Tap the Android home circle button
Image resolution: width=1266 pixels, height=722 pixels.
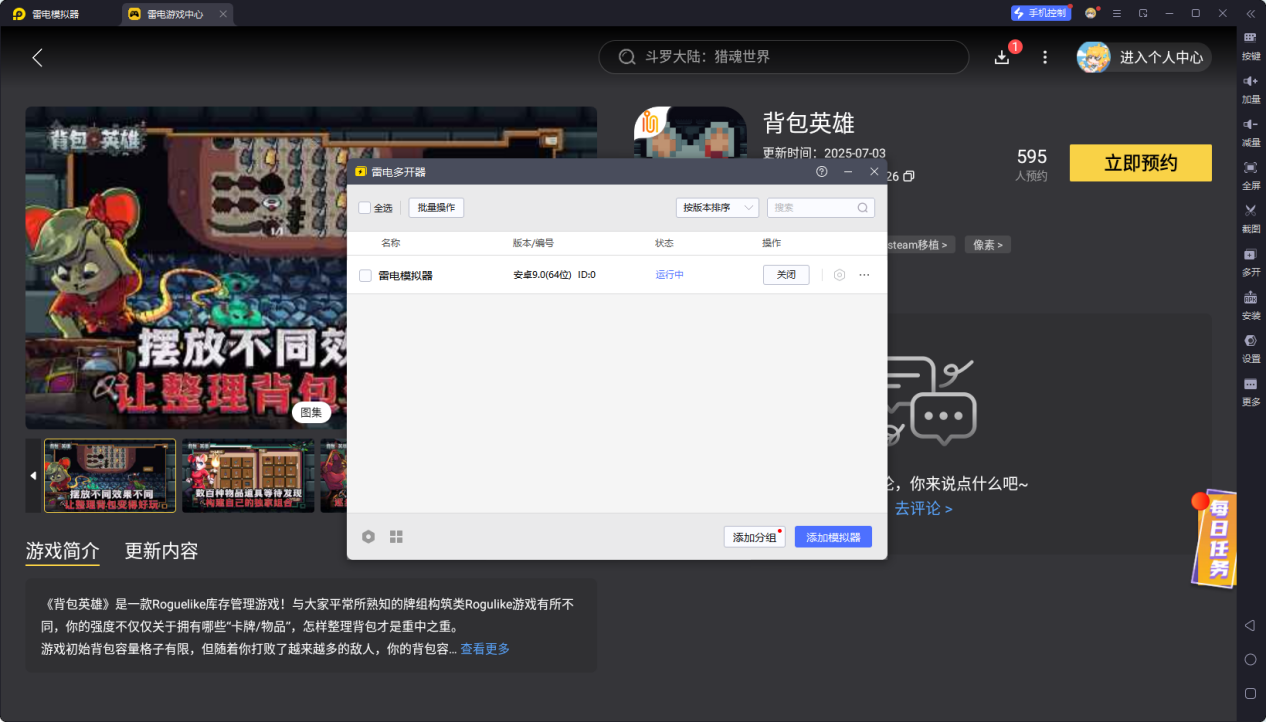[x=1250, y=660]
